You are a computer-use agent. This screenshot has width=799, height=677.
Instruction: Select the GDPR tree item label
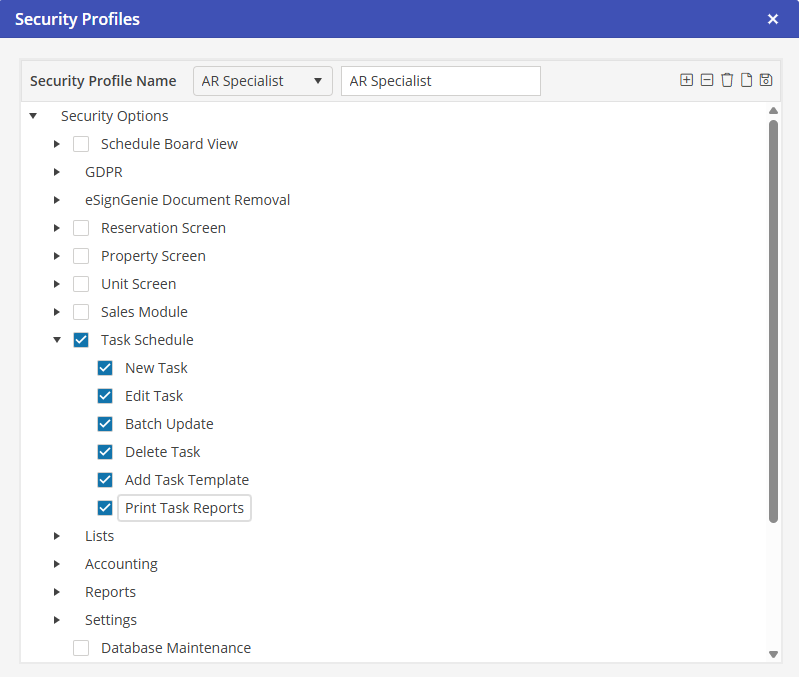point(104,172)
